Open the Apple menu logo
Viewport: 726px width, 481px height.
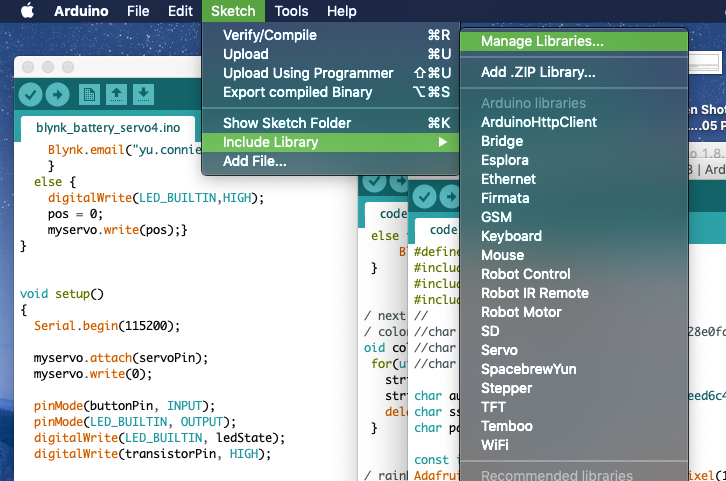coord(27,11)
